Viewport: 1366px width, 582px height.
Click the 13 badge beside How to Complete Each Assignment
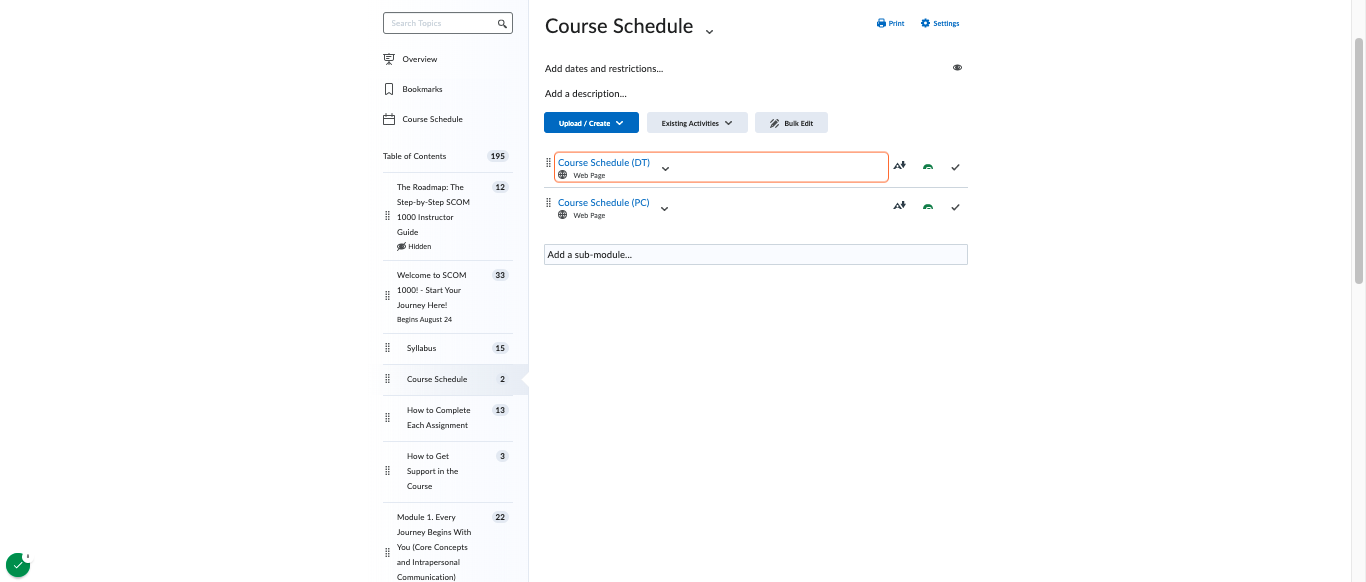tap(501, 410)
